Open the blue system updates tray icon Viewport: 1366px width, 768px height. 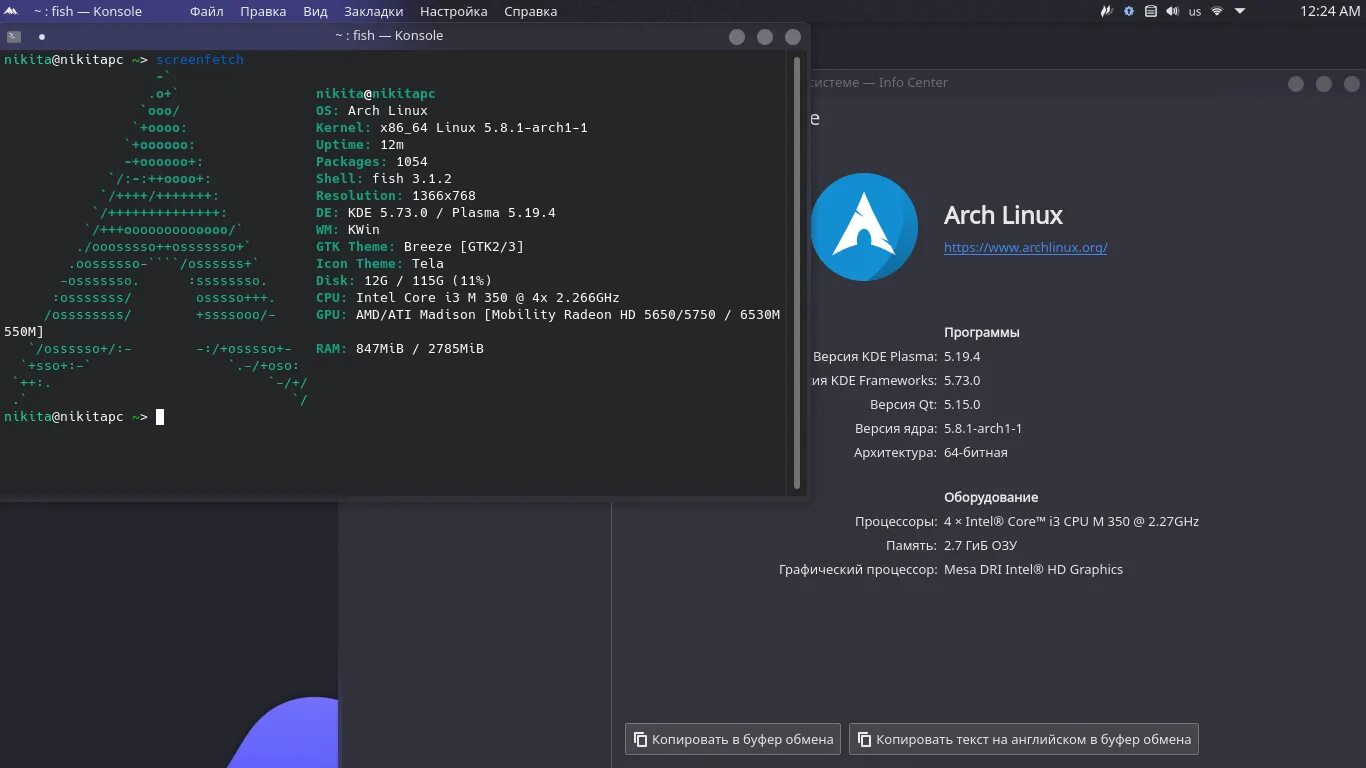(1129, 12)
